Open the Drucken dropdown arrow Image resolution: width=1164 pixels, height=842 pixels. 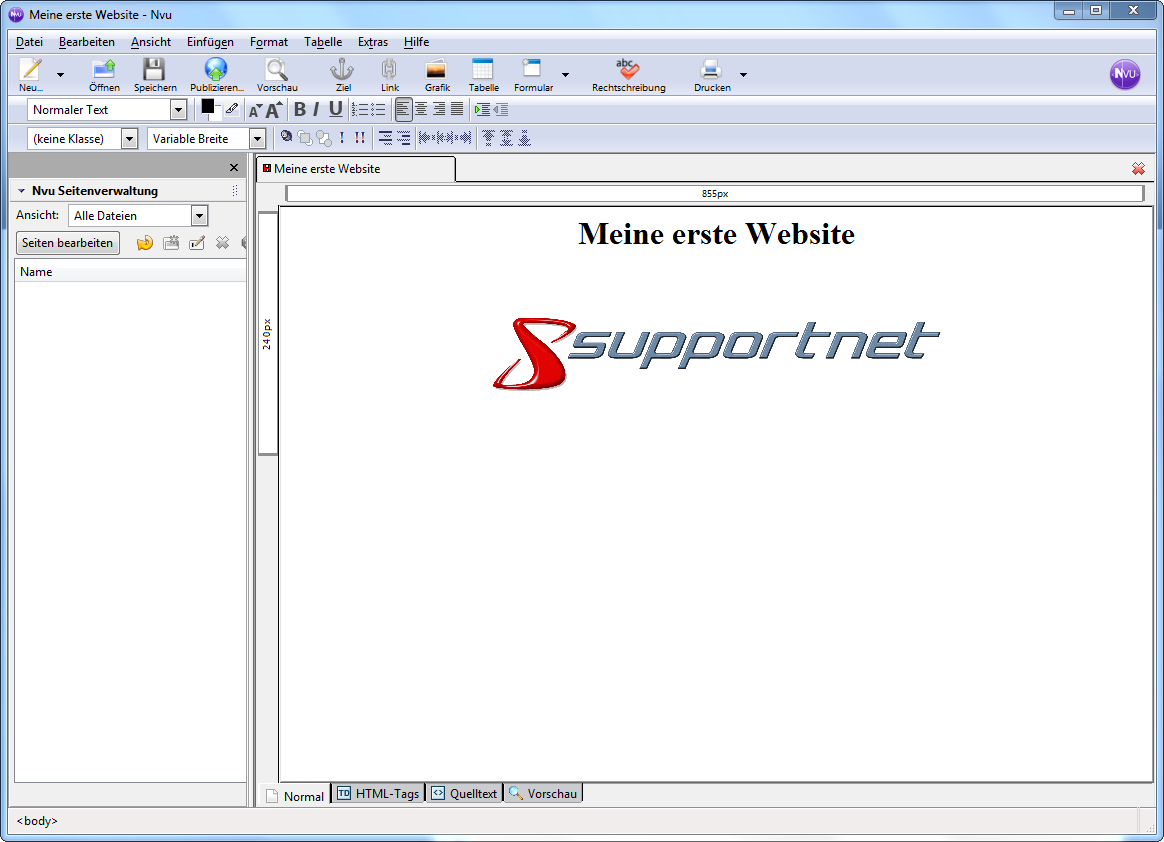pyautogui.click(x=743, y=75)
